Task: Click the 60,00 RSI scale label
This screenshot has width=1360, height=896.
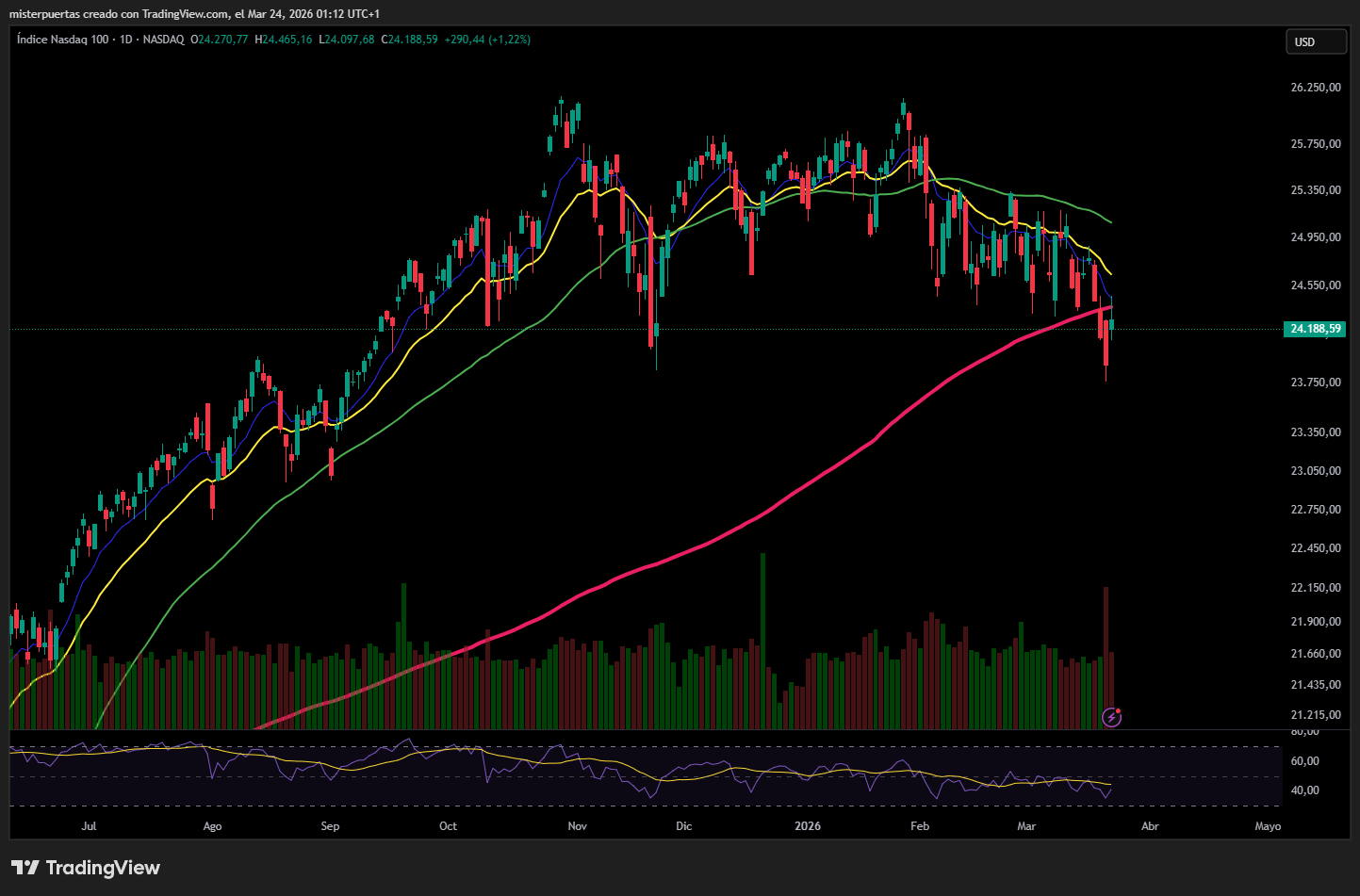Action: pos(1304,761)
